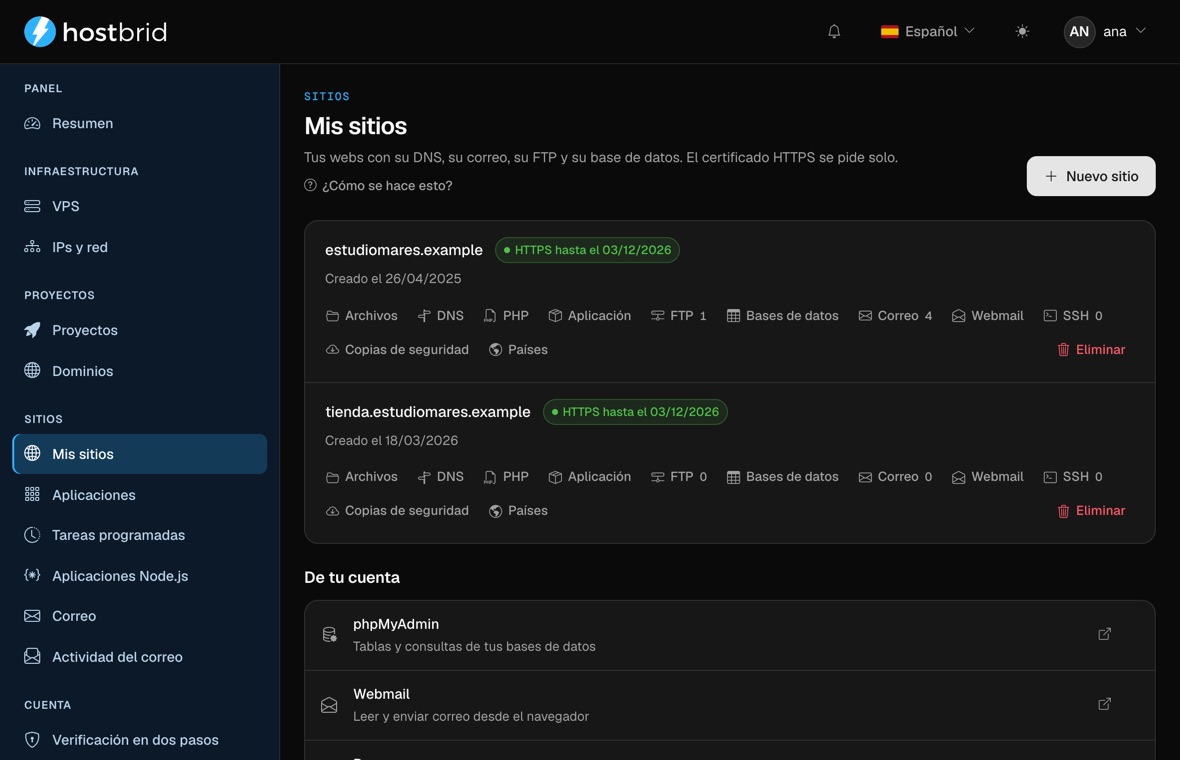The image size is (1180, 760).
Task: Open Resumen in the sidebar
Action: [139, 123]
